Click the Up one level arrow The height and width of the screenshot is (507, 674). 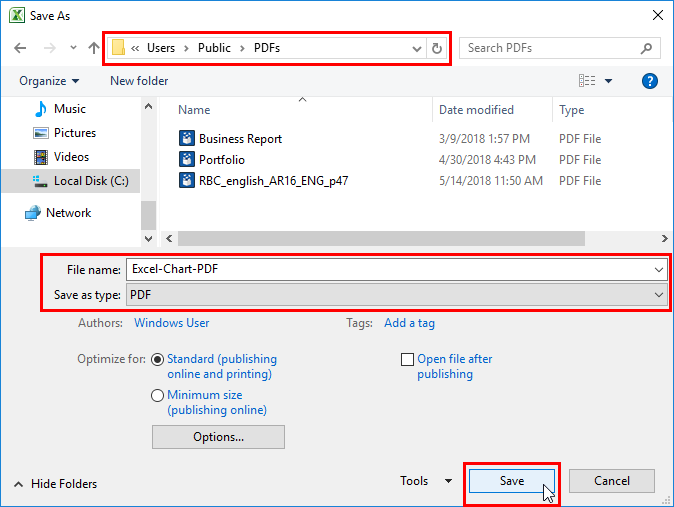click(93, 48)
